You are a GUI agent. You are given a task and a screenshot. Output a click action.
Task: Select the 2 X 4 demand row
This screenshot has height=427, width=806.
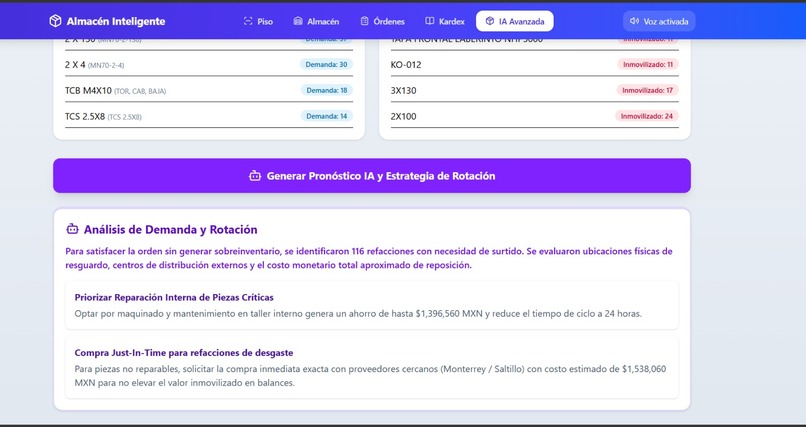(209, 65)
